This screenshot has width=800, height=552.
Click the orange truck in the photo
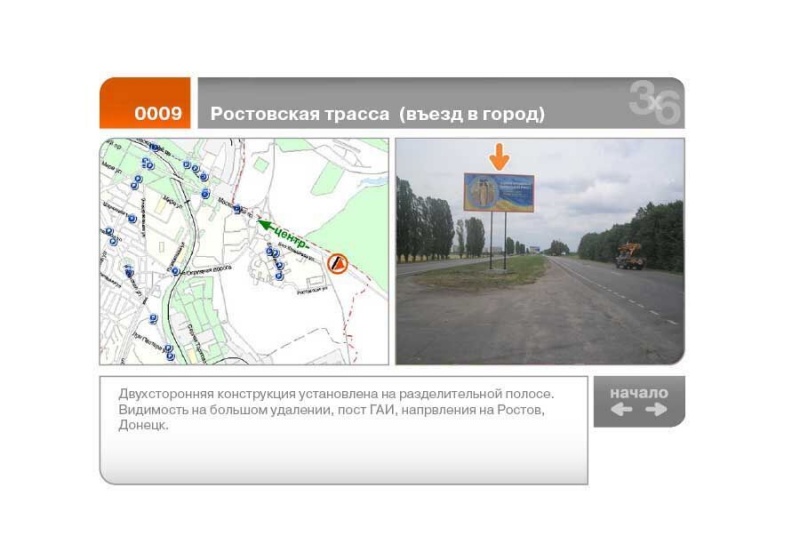point(630,256)
